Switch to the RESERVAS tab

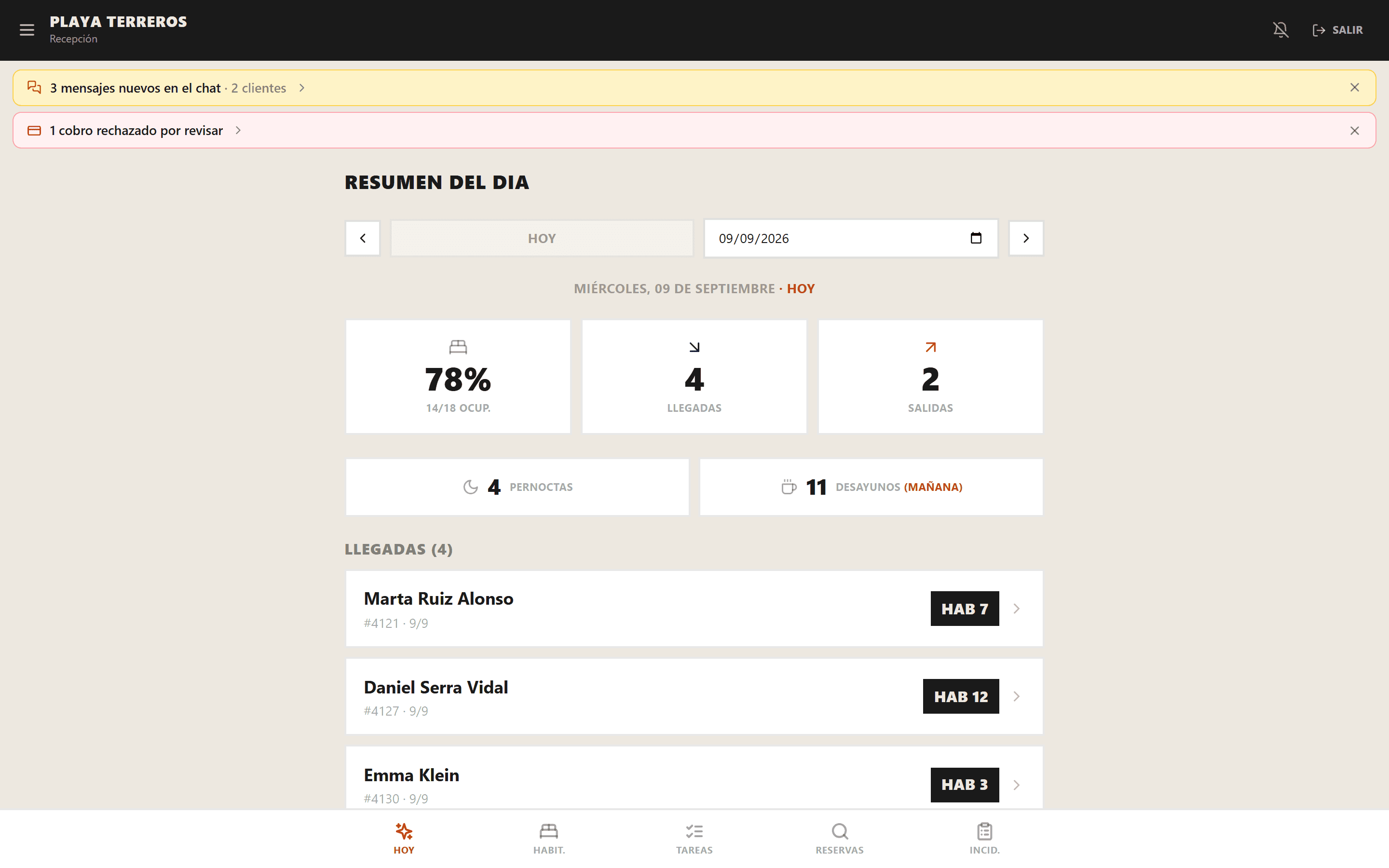point(840,839)
